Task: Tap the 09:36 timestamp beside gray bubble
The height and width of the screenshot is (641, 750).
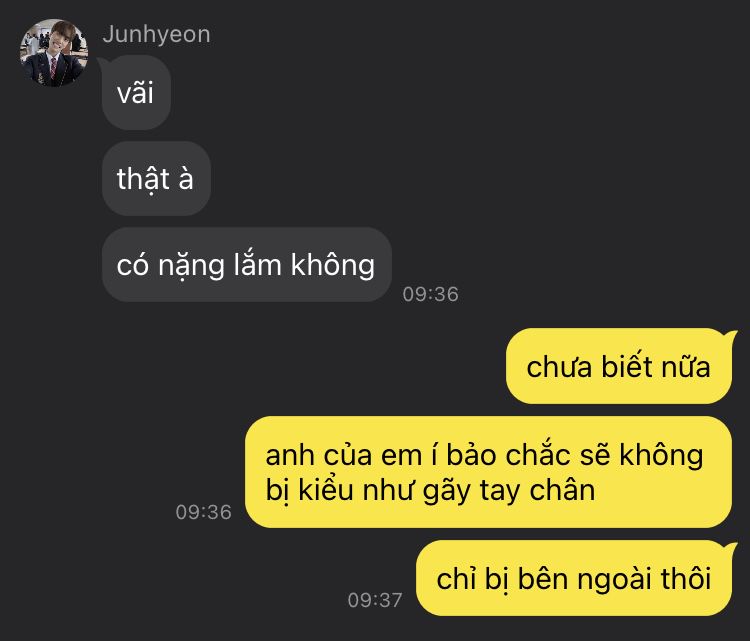Action: pyautogui.click(x=430, y=294)
